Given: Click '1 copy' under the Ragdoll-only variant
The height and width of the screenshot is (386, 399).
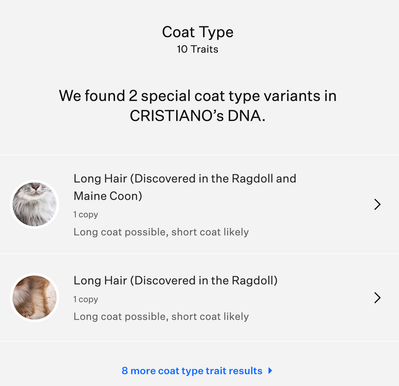Looking at the screenshot, I should (x=86, y=299).
